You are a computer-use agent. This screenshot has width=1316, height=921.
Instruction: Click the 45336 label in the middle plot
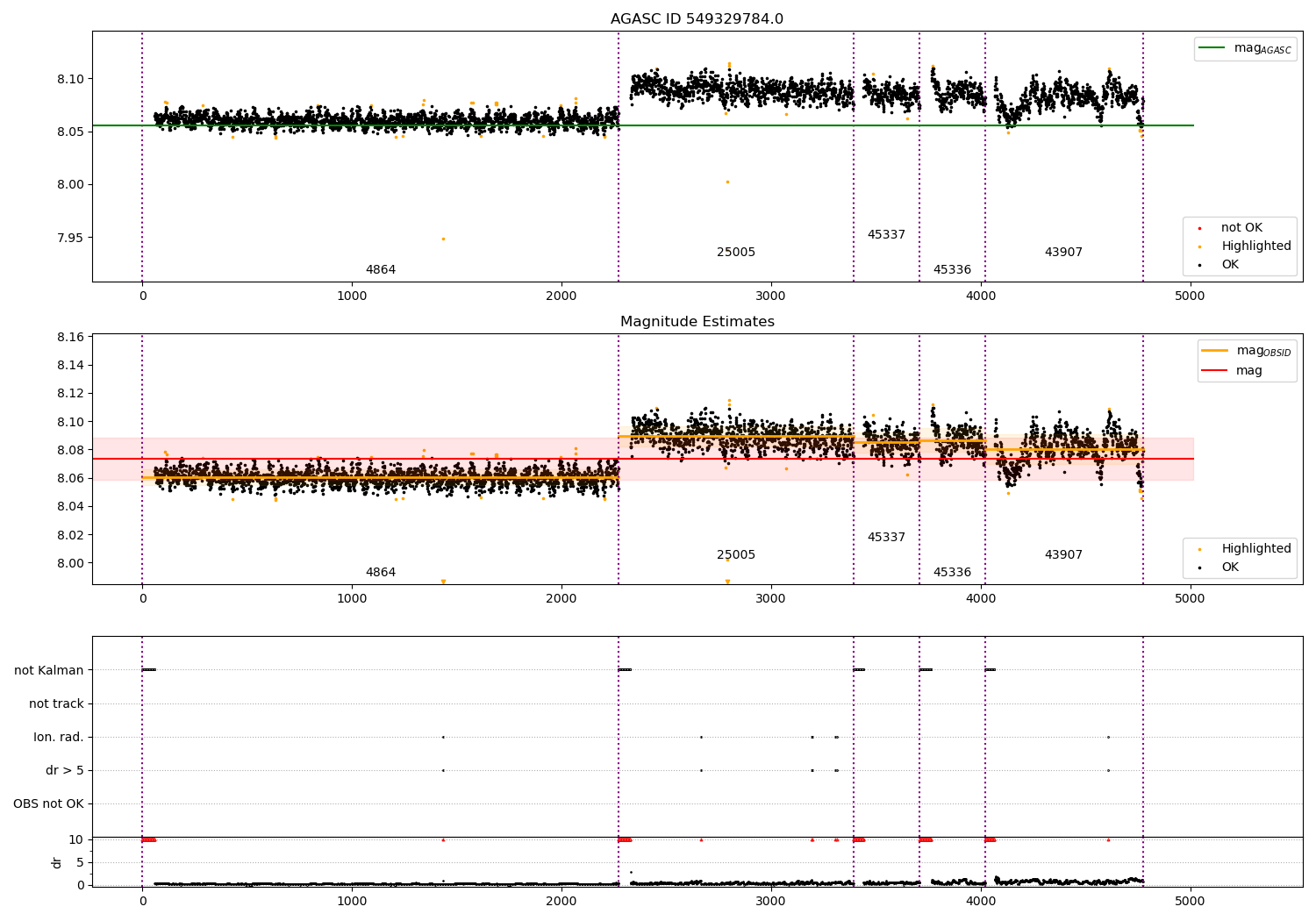(952, 573)
